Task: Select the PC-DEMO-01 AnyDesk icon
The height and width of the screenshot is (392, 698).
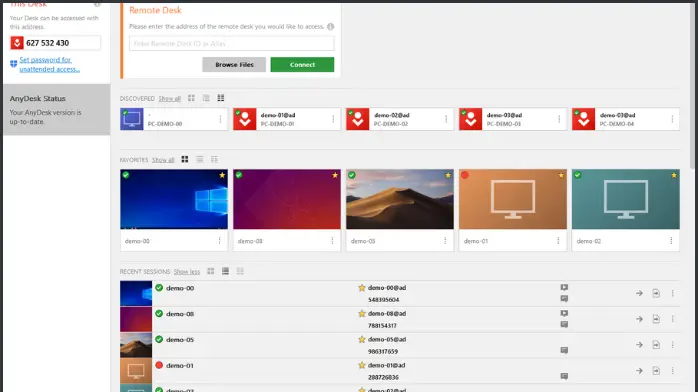Action: [245, 119]
